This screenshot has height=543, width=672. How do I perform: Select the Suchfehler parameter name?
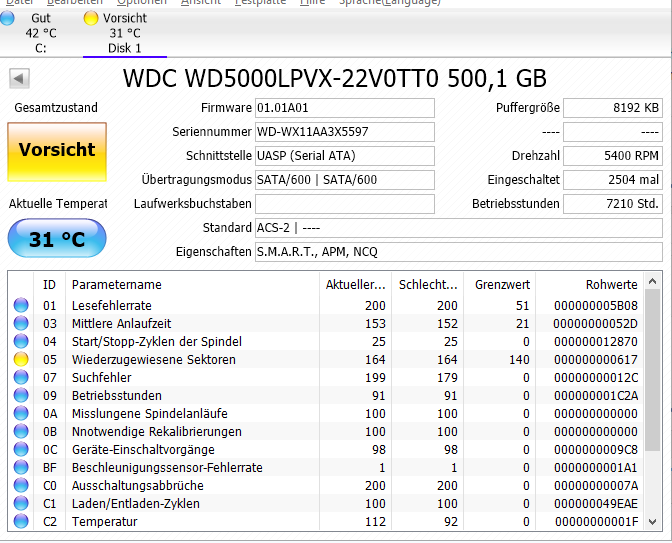click(x=101, y=378)
